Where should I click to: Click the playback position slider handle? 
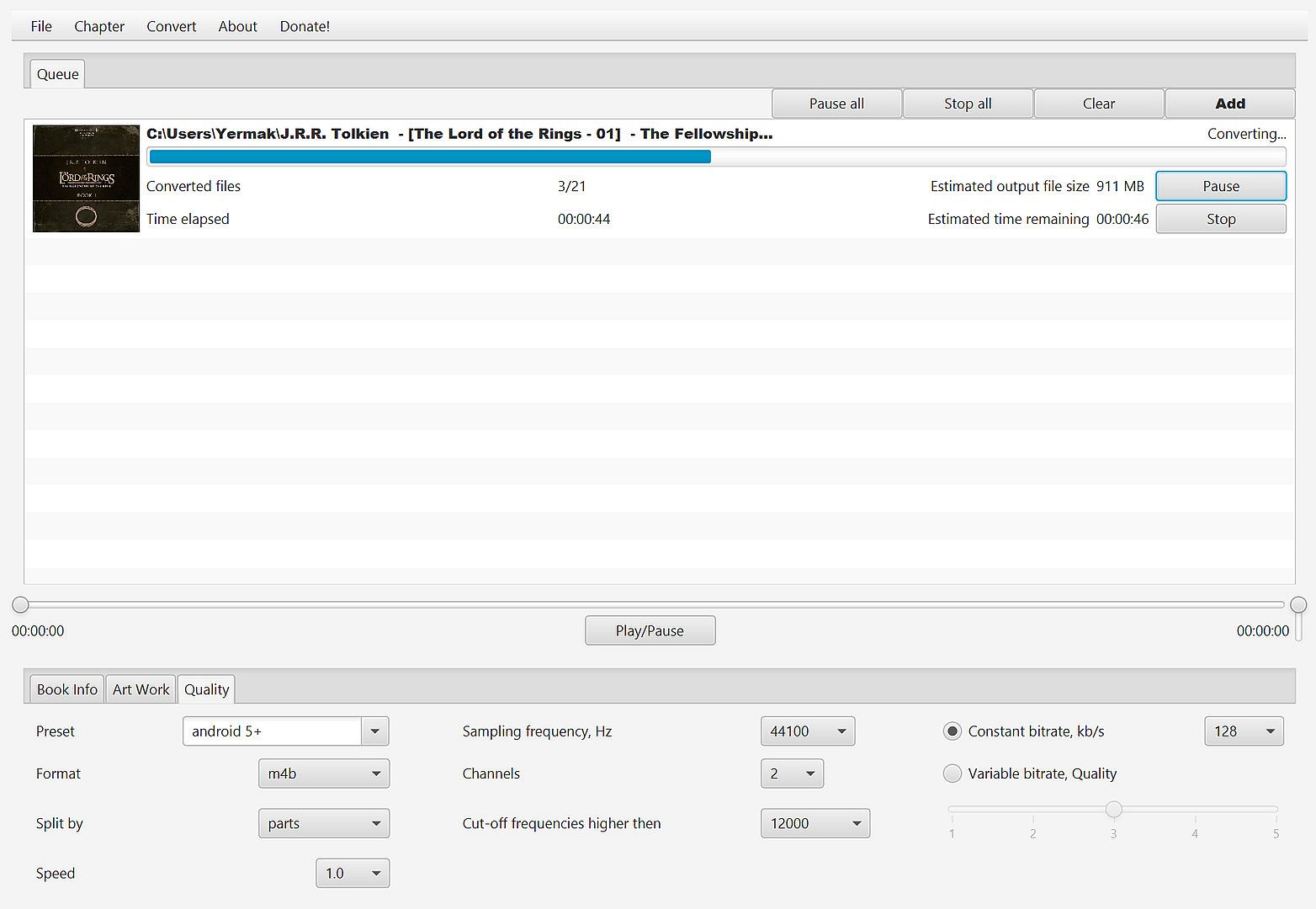[x=20, y=604]
